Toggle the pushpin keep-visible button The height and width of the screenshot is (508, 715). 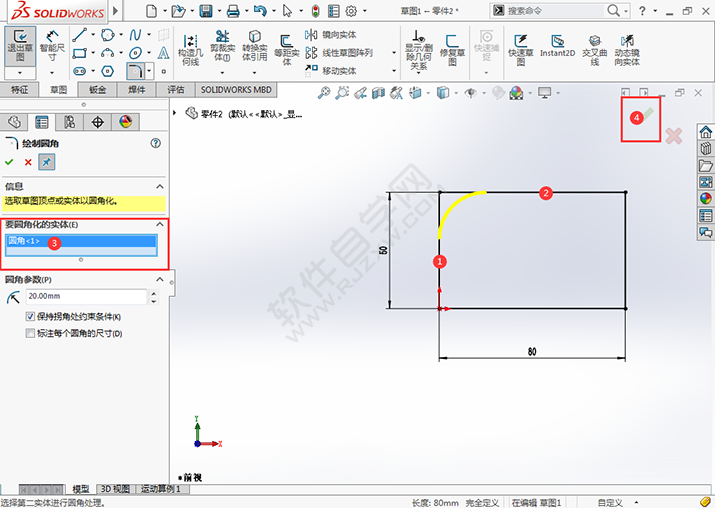pyautogui.click(x=47, y=162)
